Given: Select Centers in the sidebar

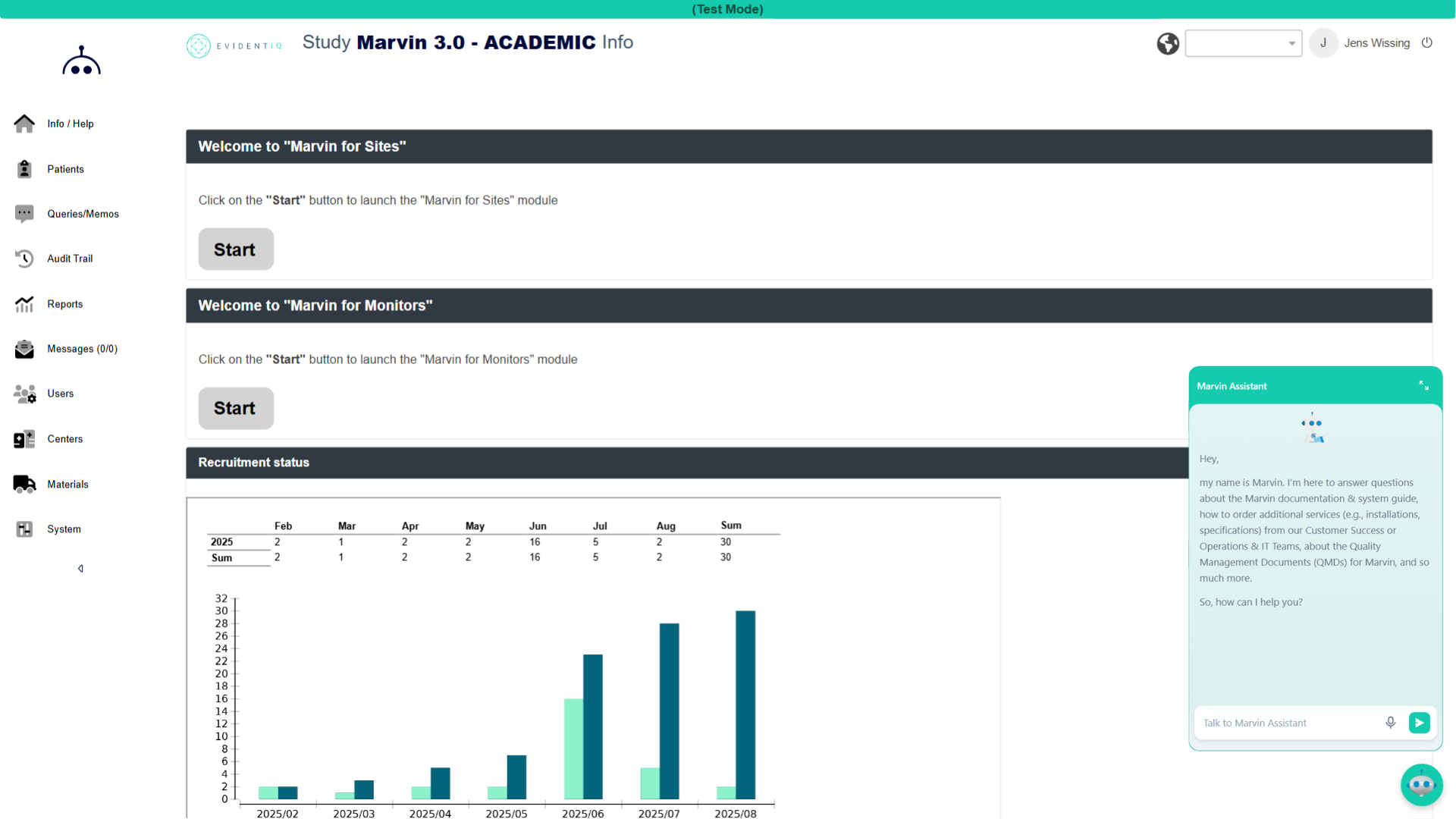Looking at the screenshot, I should pyautogui.click(x=64, y=439).
